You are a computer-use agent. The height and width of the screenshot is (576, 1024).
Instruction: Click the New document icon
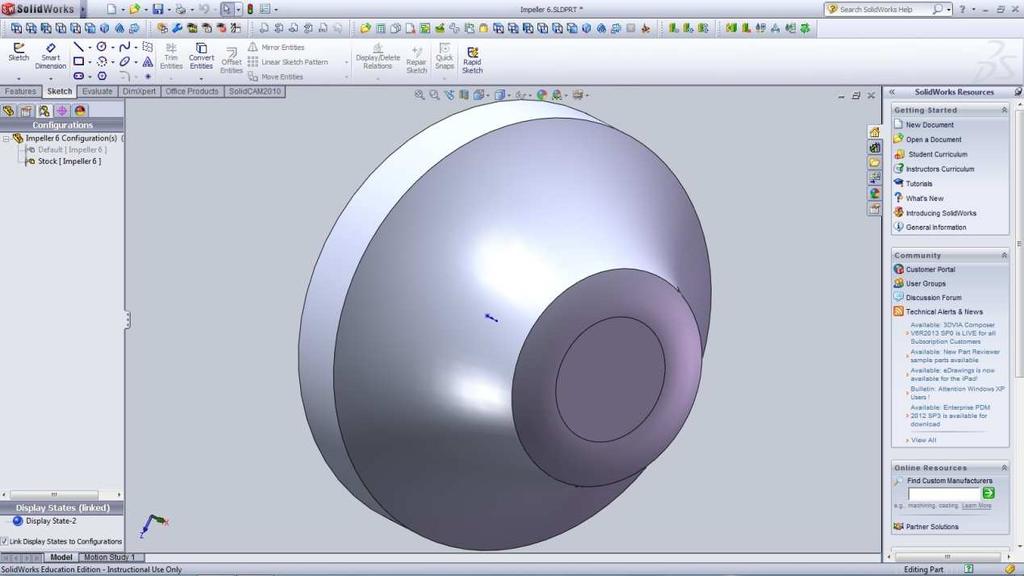(112, 9)
